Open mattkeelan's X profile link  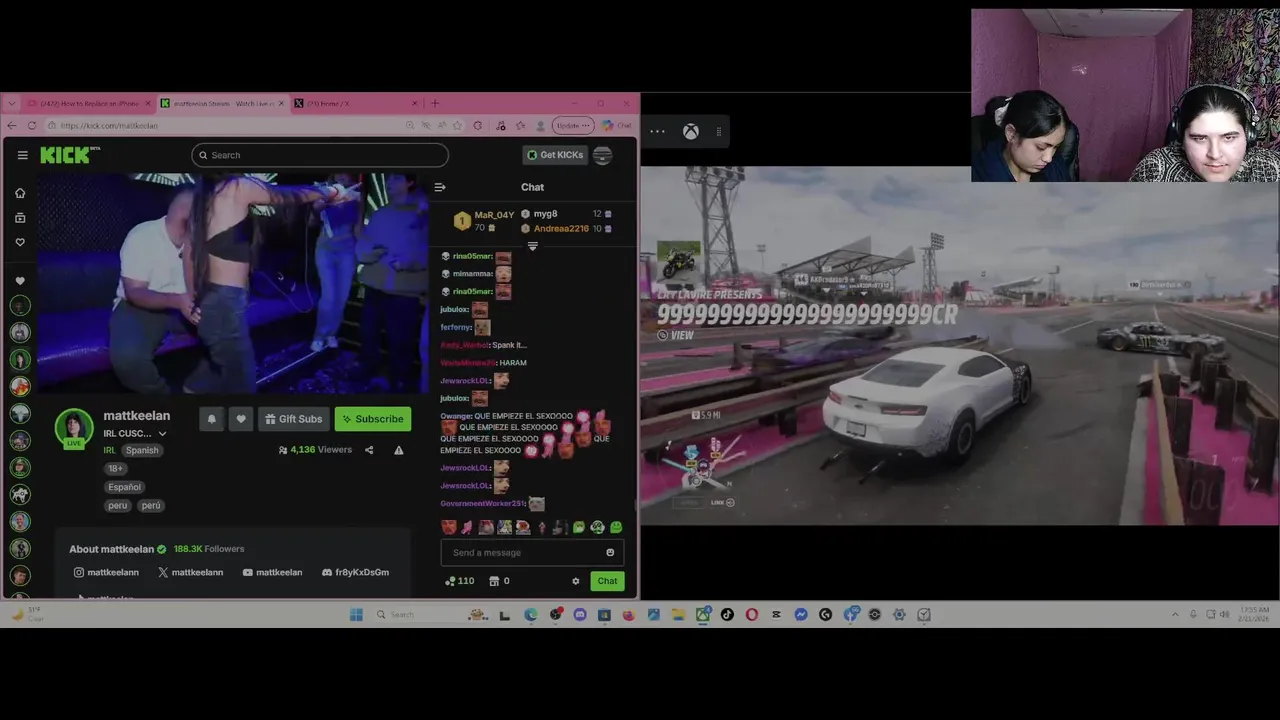190,572
